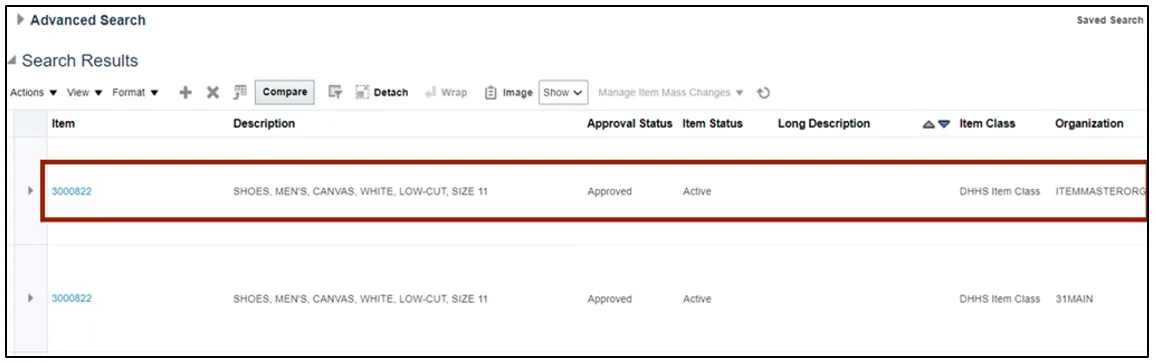Sort Long Description ascending with up triangle
This screenshot has width=1156, height=363.
[x=929, y=125]
